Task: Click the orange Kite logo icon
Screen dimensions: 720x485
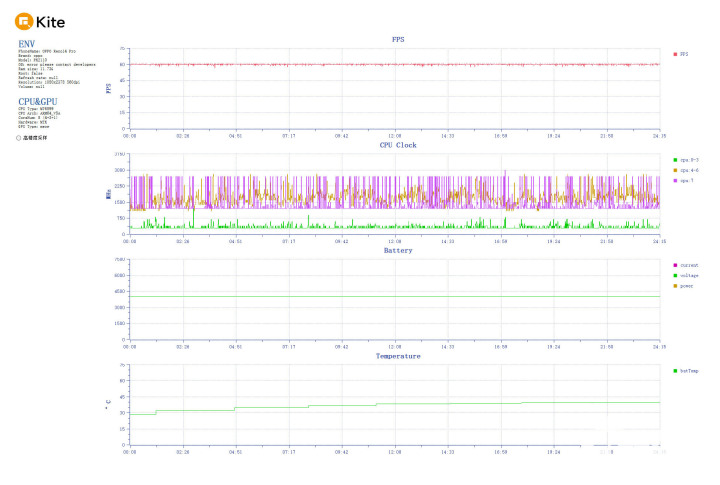Action: coord(24,22)
